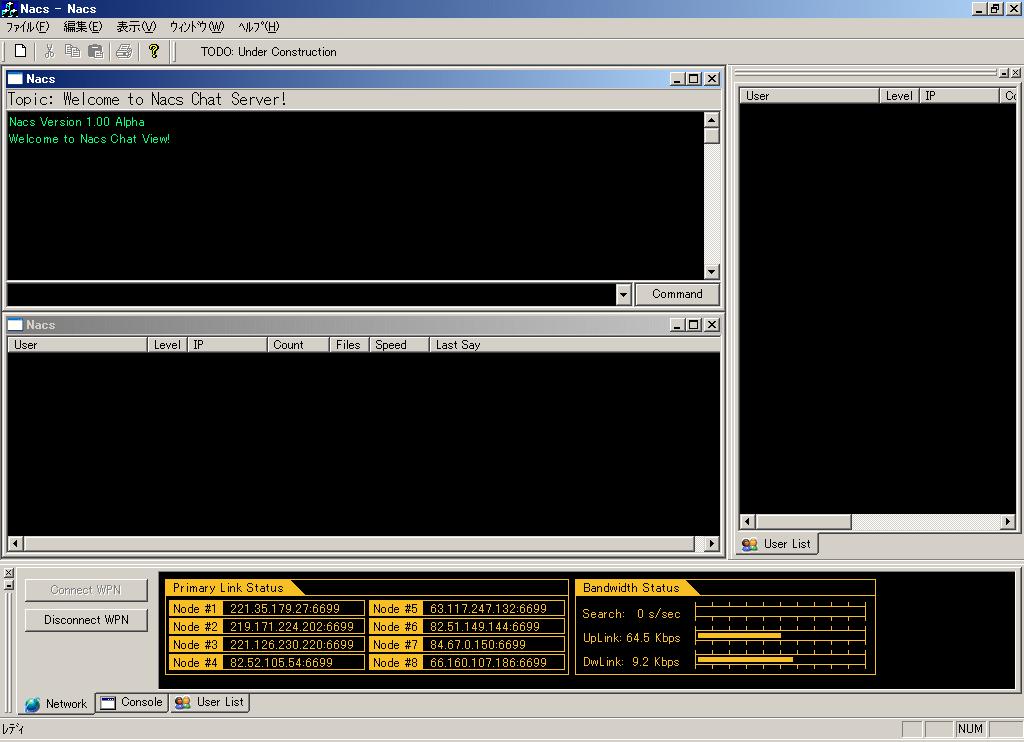This screenshot has height=742, width=1024.
Task: Sort list by the Speed column header
Action: 399,345
